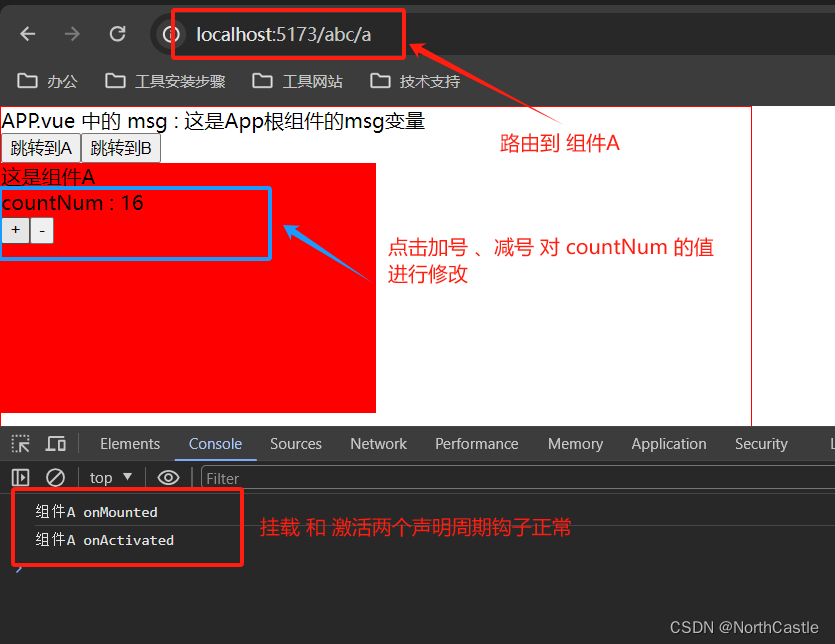Activate the inspect element picker icon
Image resolution: width=835 pixels, height=644 pixels.
point(21,444)
